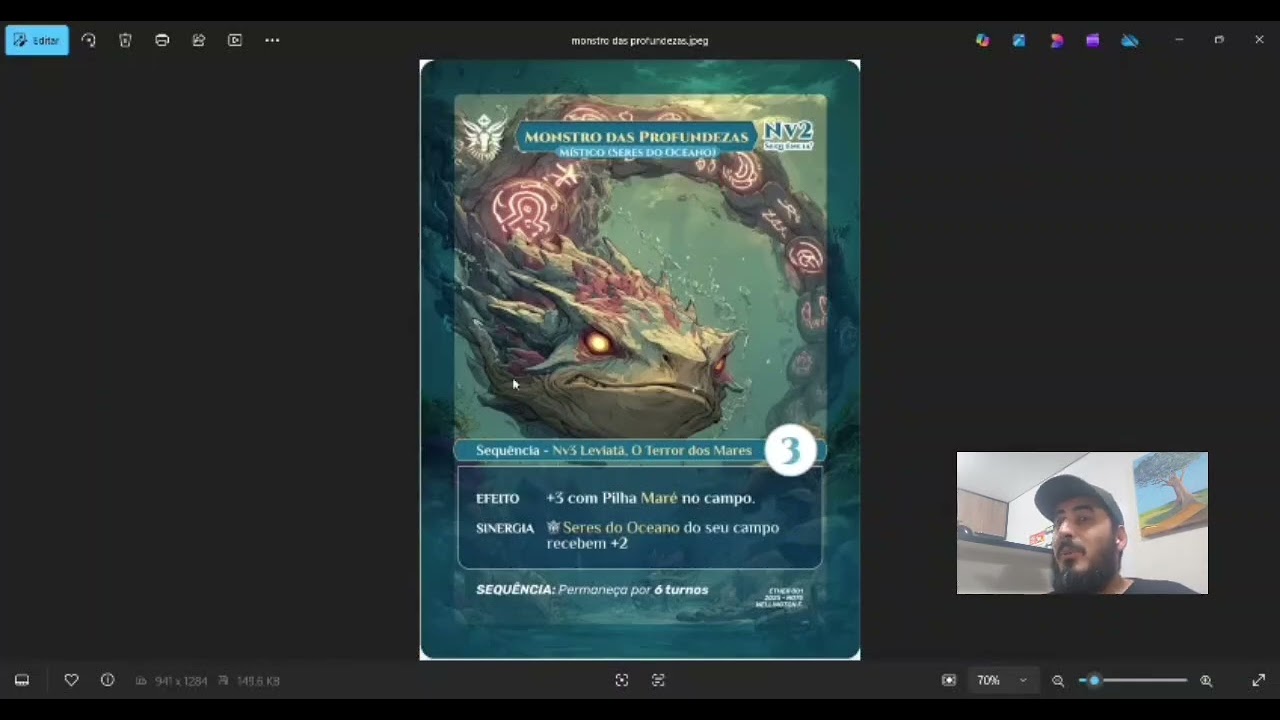Adjust the zoom slider handle
This screenshot has width=1280, height=720.
point(1094,680)
